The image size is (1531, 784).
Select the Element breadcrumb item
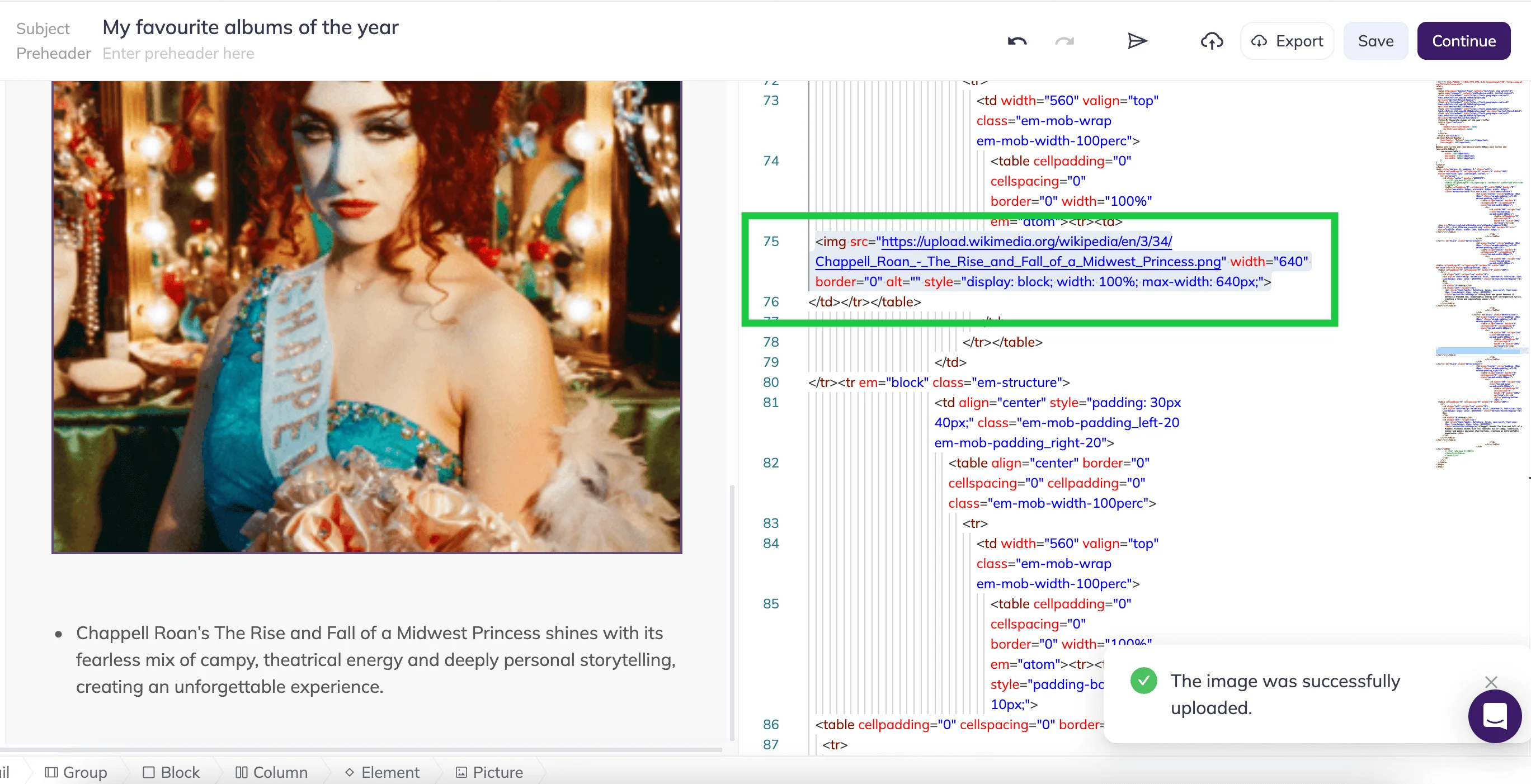pyautogui.click(x=382, y=772)
